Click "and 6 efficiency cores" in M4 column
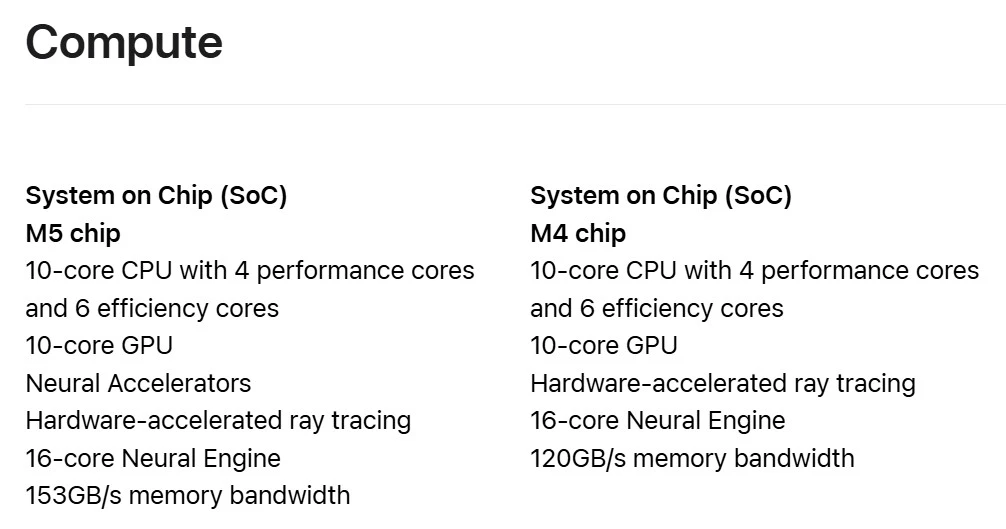The height and width of the screenshot is (529, 1006). [x=657, y=309]
